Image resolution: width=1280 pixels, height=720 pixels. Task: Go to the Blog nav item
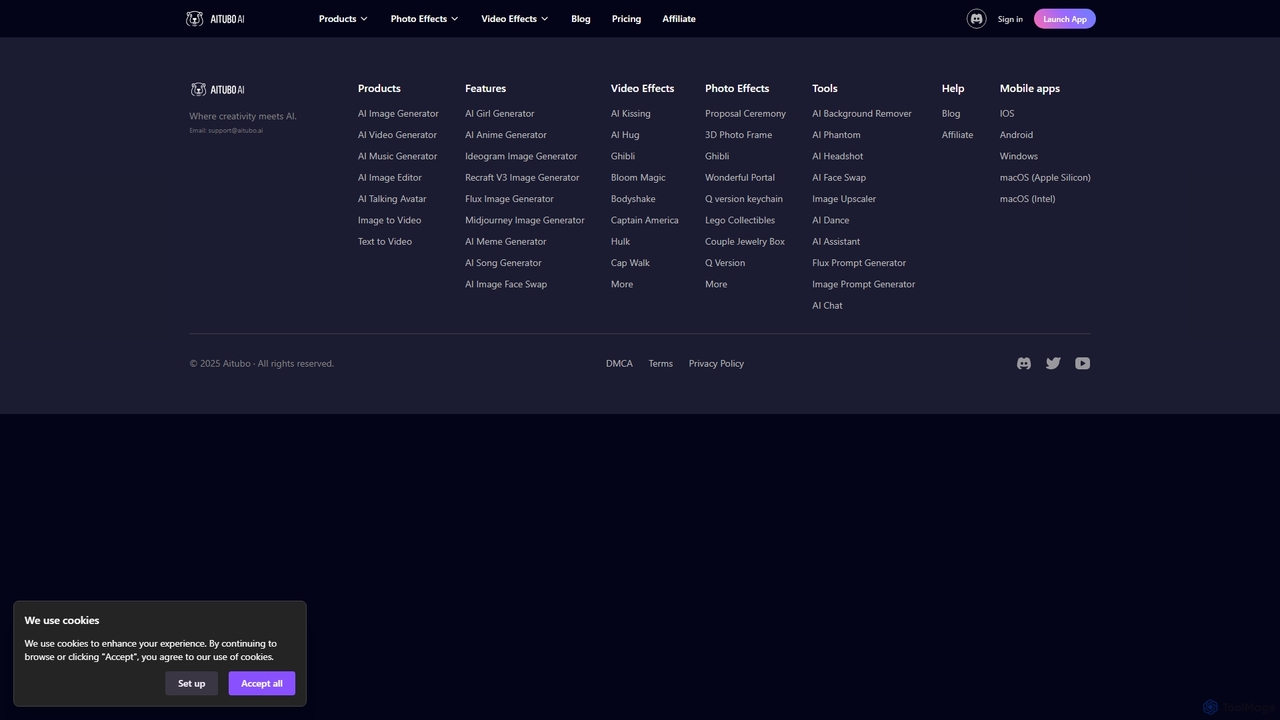tap(580, 19)
